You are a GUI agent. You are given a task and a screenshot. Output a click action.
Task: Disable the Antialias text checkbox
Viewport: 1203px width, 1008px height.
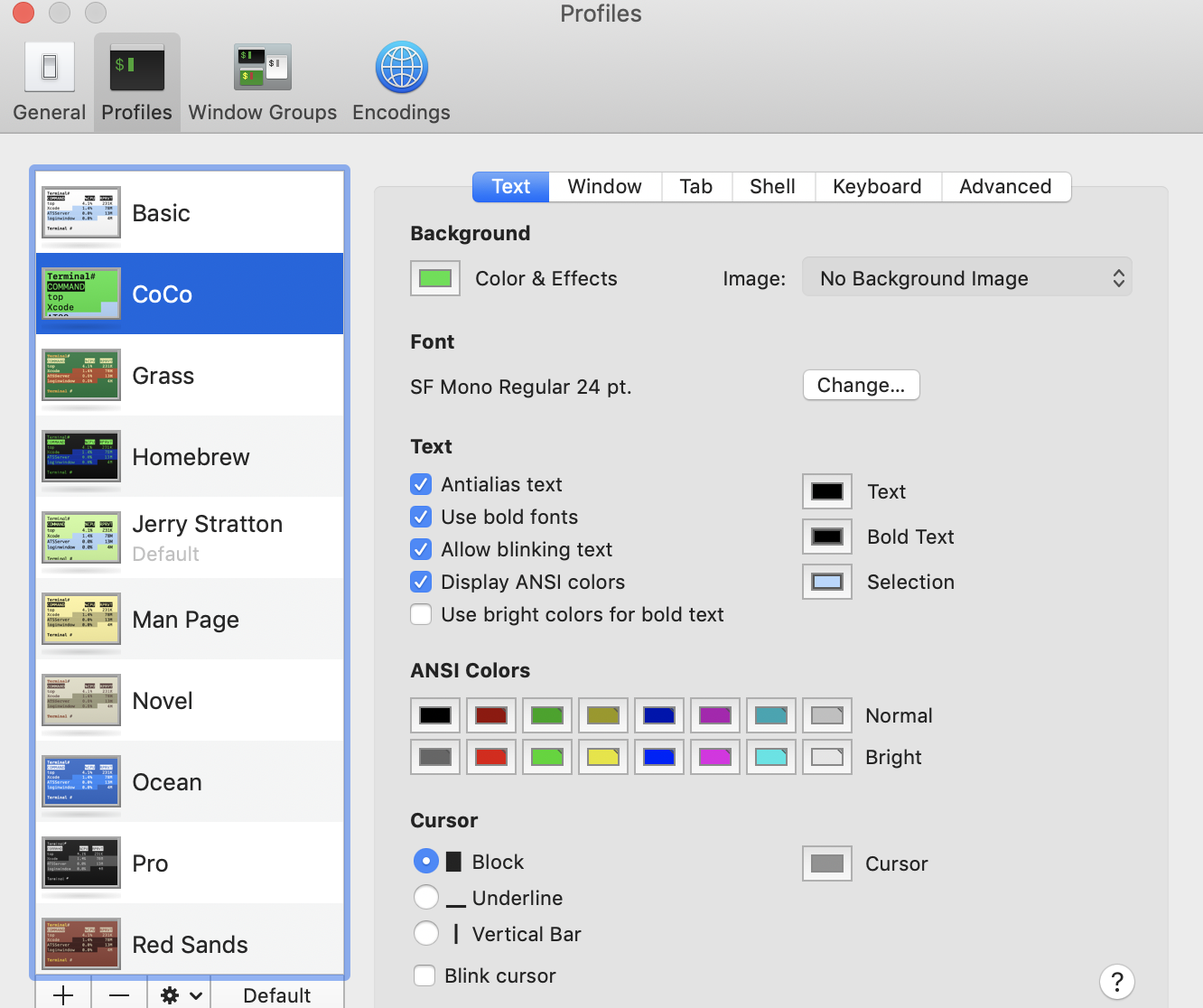pos(421,485)
